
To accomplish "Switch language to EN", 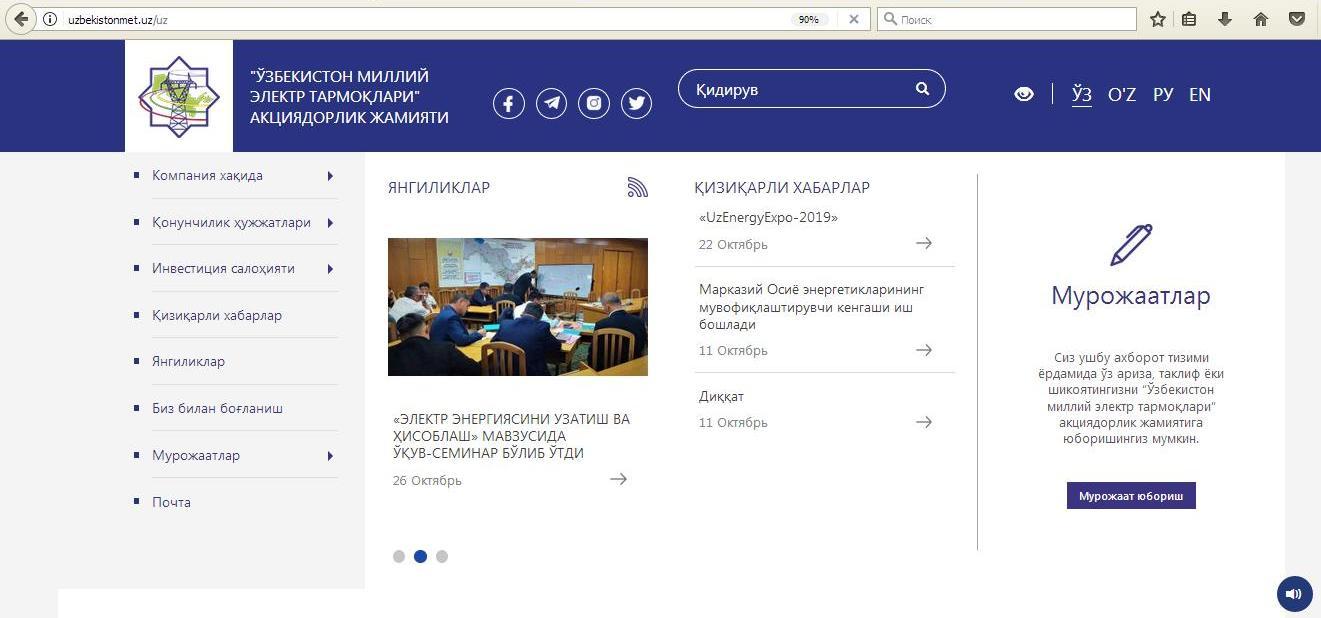I will (x=1200, y=94).
